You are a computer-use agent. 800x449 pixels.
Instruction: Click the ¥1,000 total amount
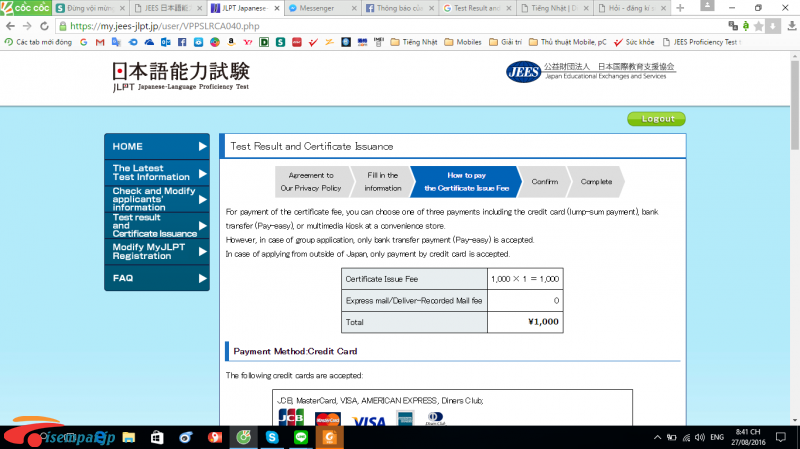click(543, 322)
